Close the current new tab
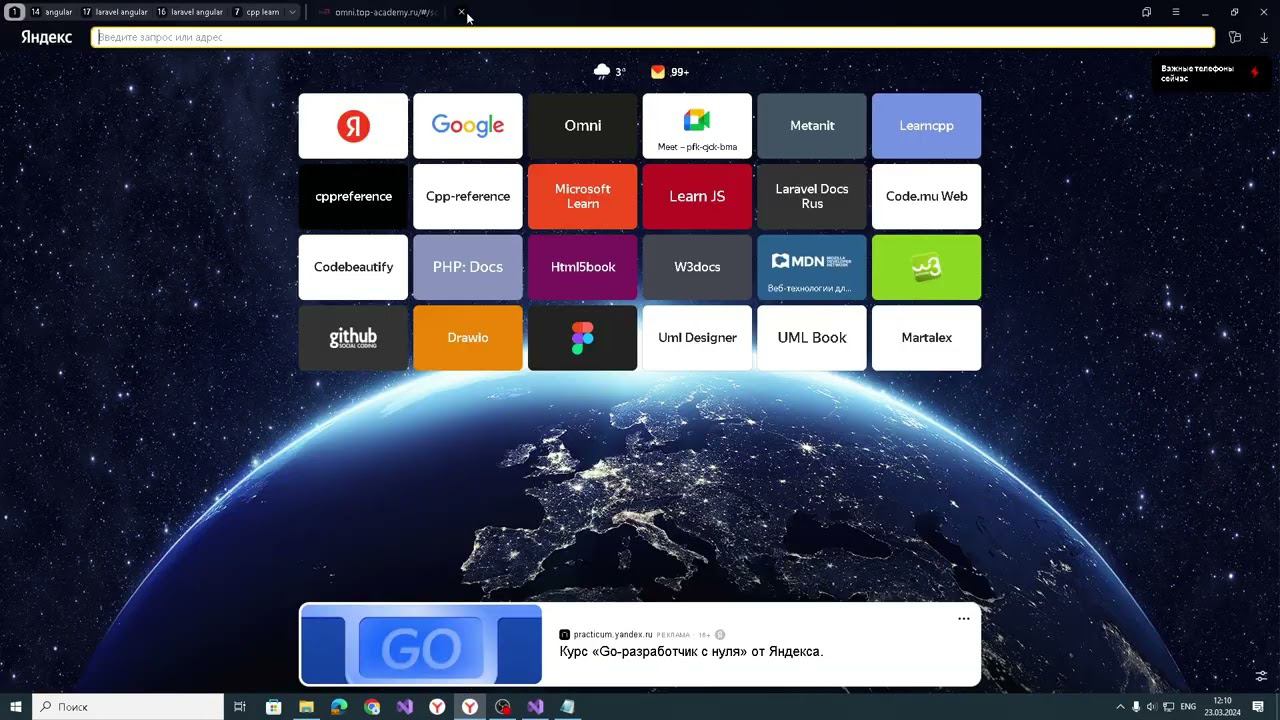 point(461,12)
